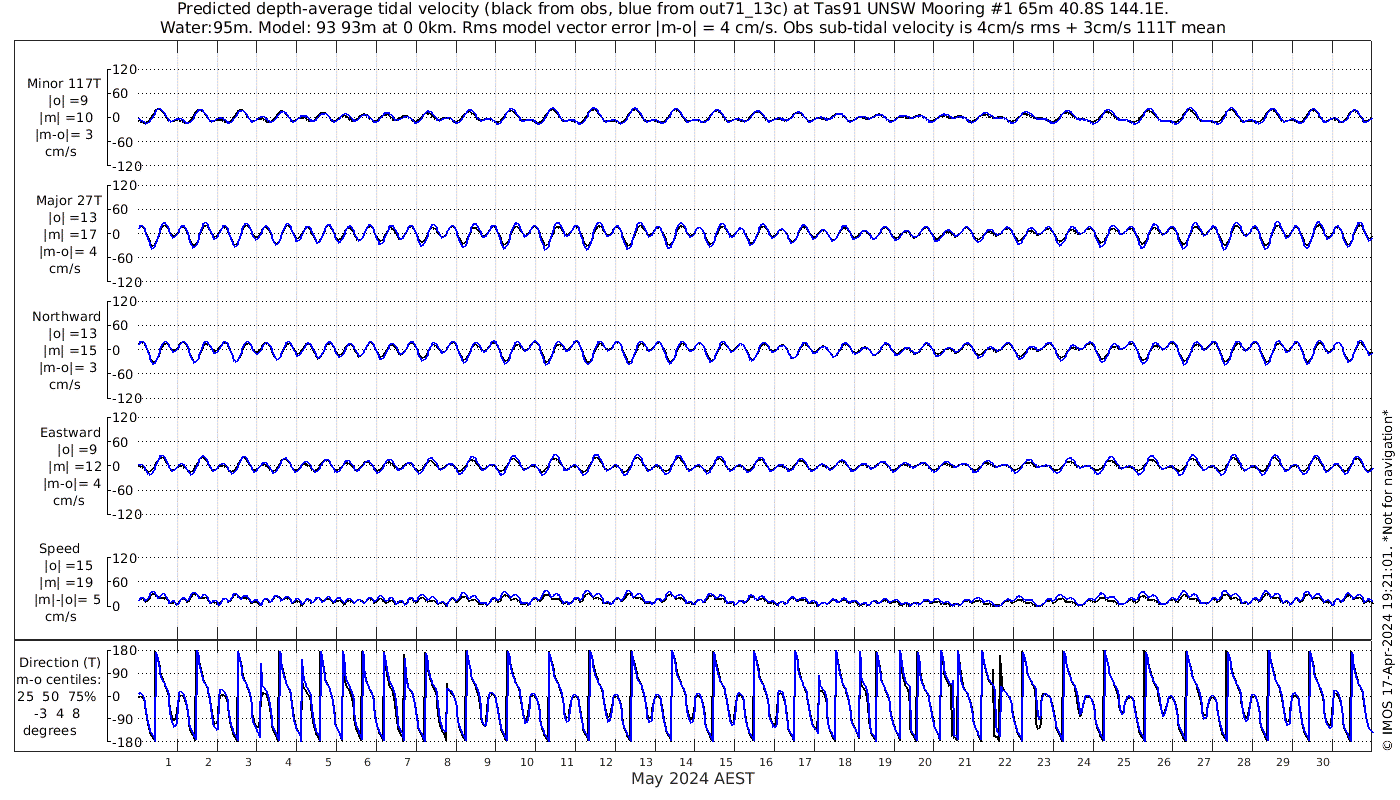
Task: Click "|m-o|= 3" under Minor 117T
Action: click(x=66, y=134)
